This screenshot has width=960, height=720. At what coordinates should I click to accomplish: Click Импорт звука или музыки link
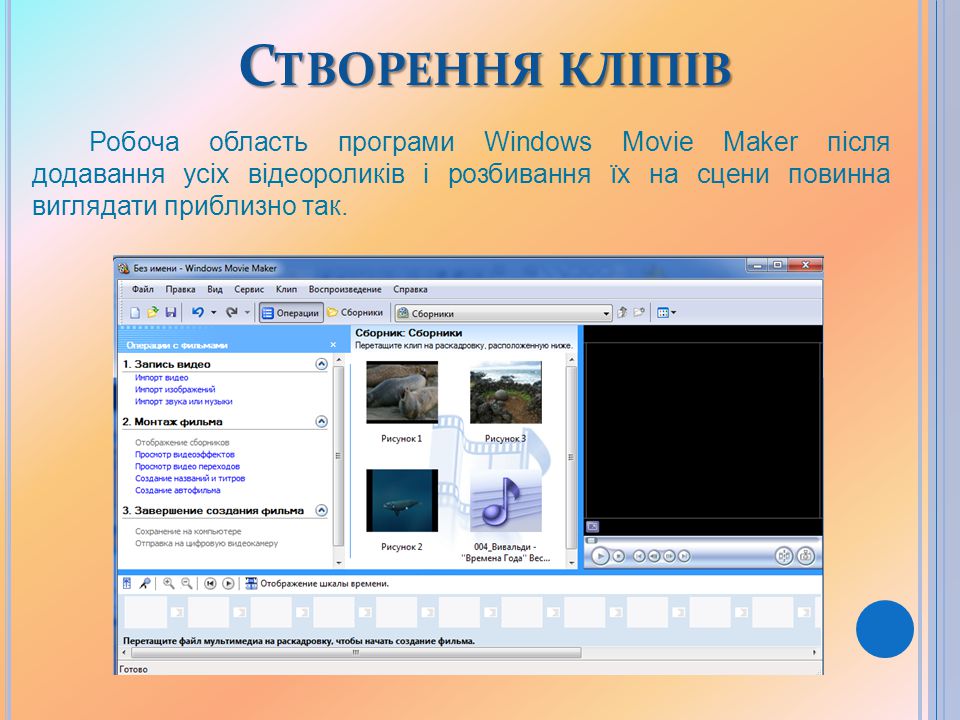(184, 402)
